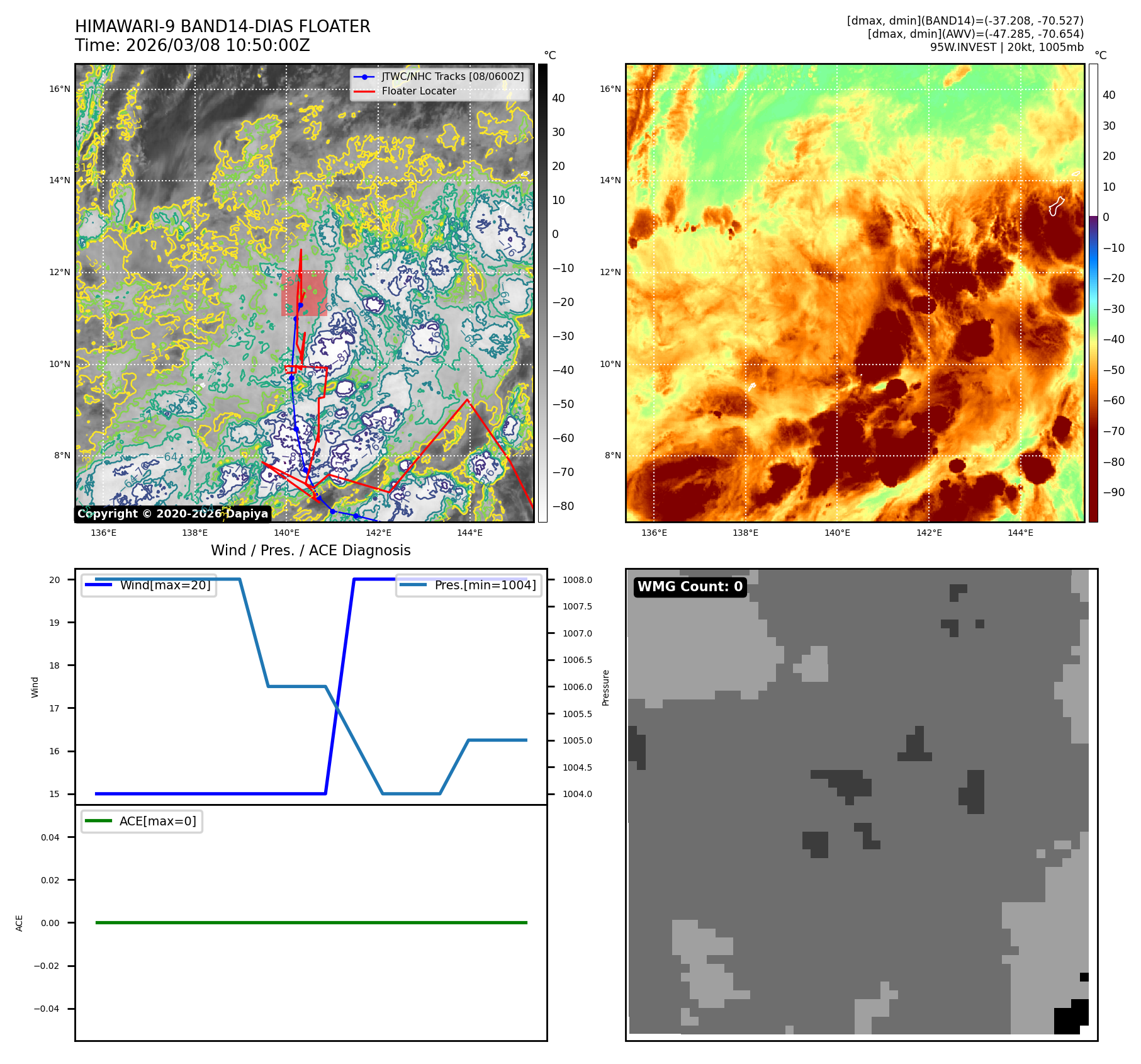1141x1064 pixels.
Task: Click the Copyright Dapiya watermark
Action: (x=173, y=514)
